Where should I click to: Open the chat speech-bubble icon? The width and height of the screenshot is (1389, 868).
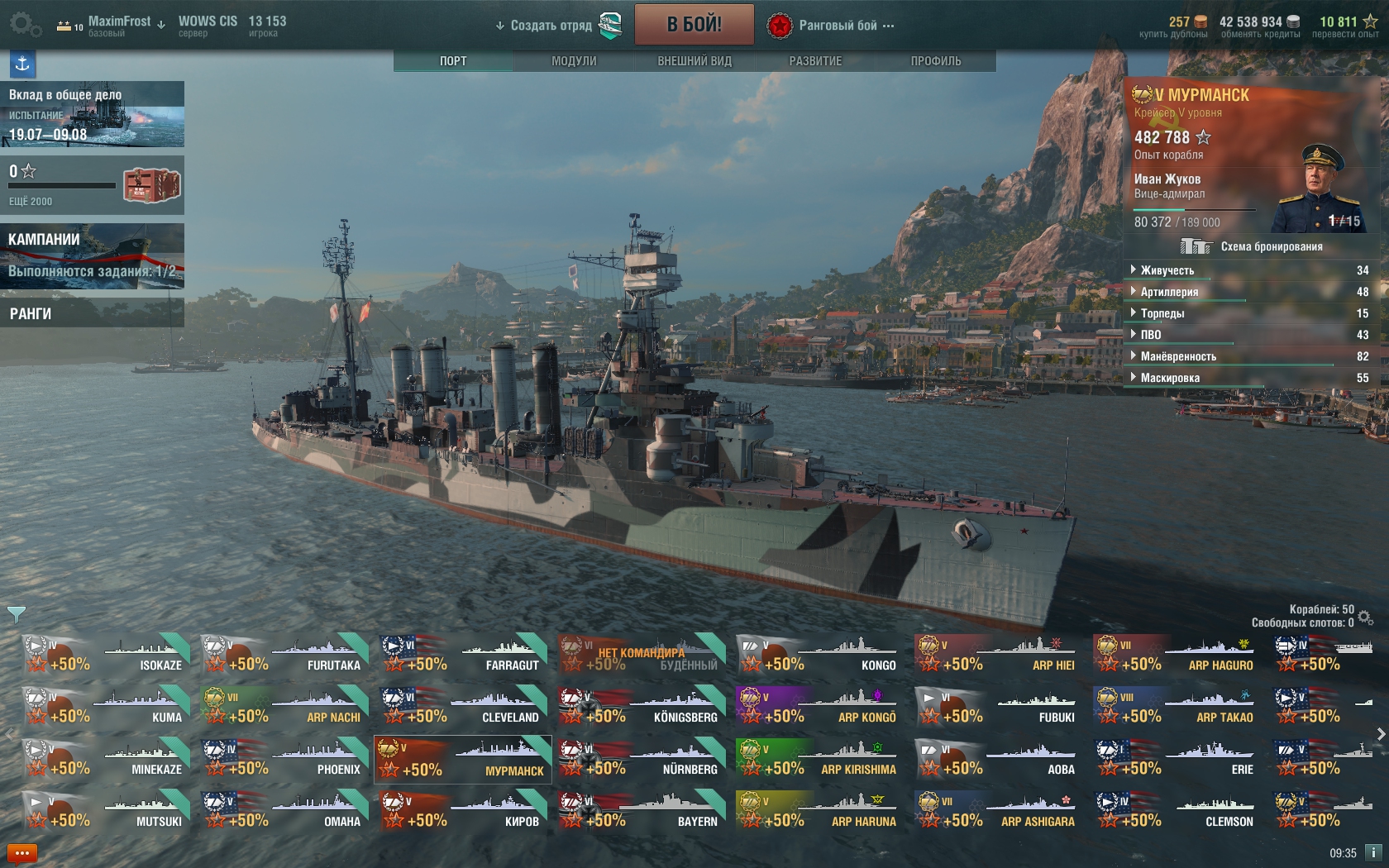pos(22,853)
